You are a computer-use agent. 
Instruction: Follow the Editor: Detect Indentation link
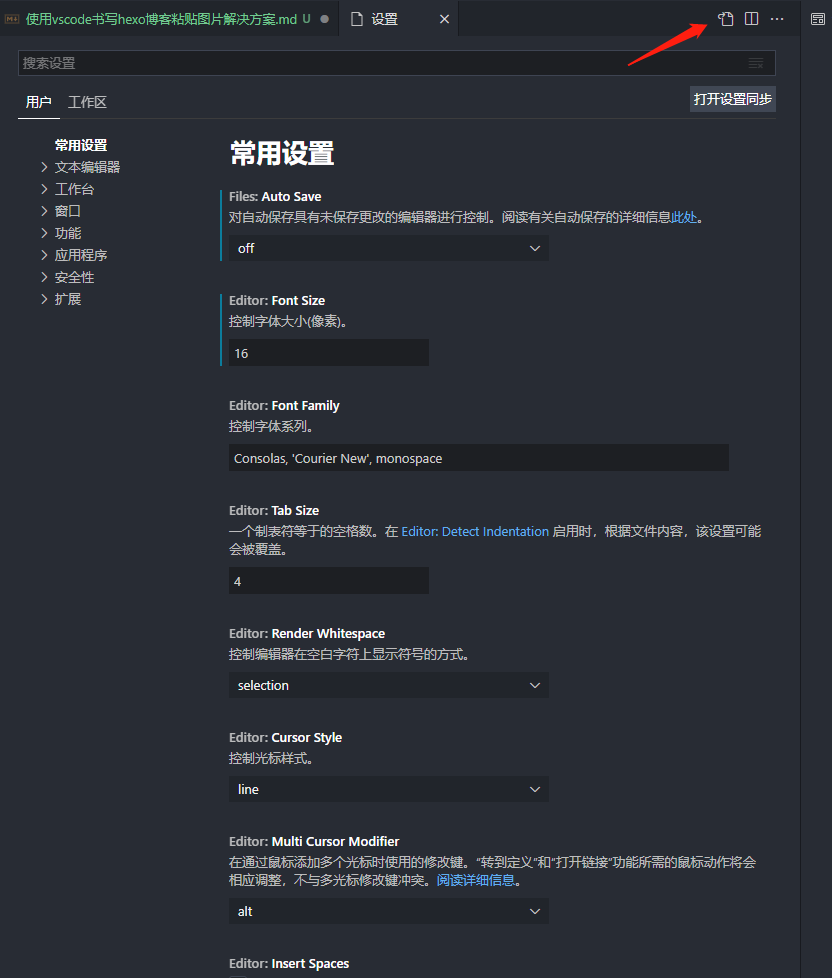(475, 532)
